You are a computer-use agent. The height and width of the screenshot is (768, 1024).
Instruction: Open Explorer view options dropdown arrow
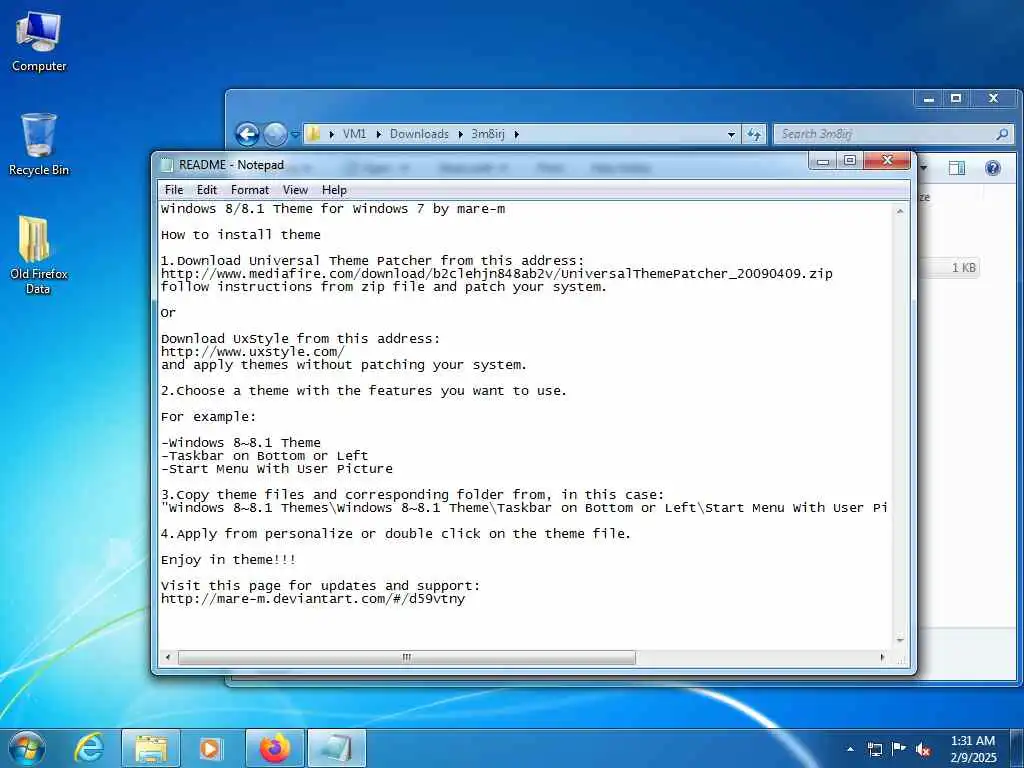tap(924, 168)
